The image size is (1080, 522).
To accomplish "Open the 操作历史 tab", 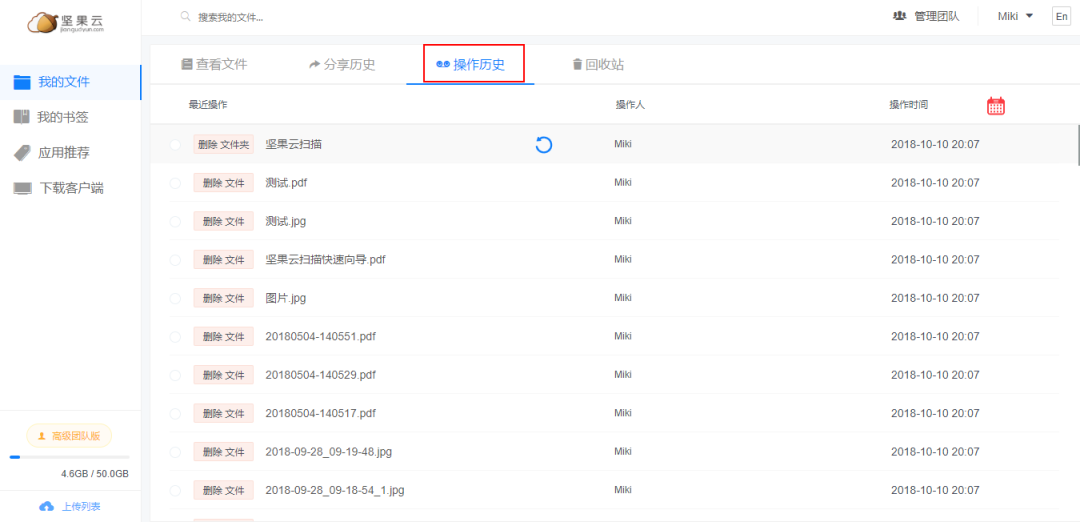I will click(x=471, y=65).
